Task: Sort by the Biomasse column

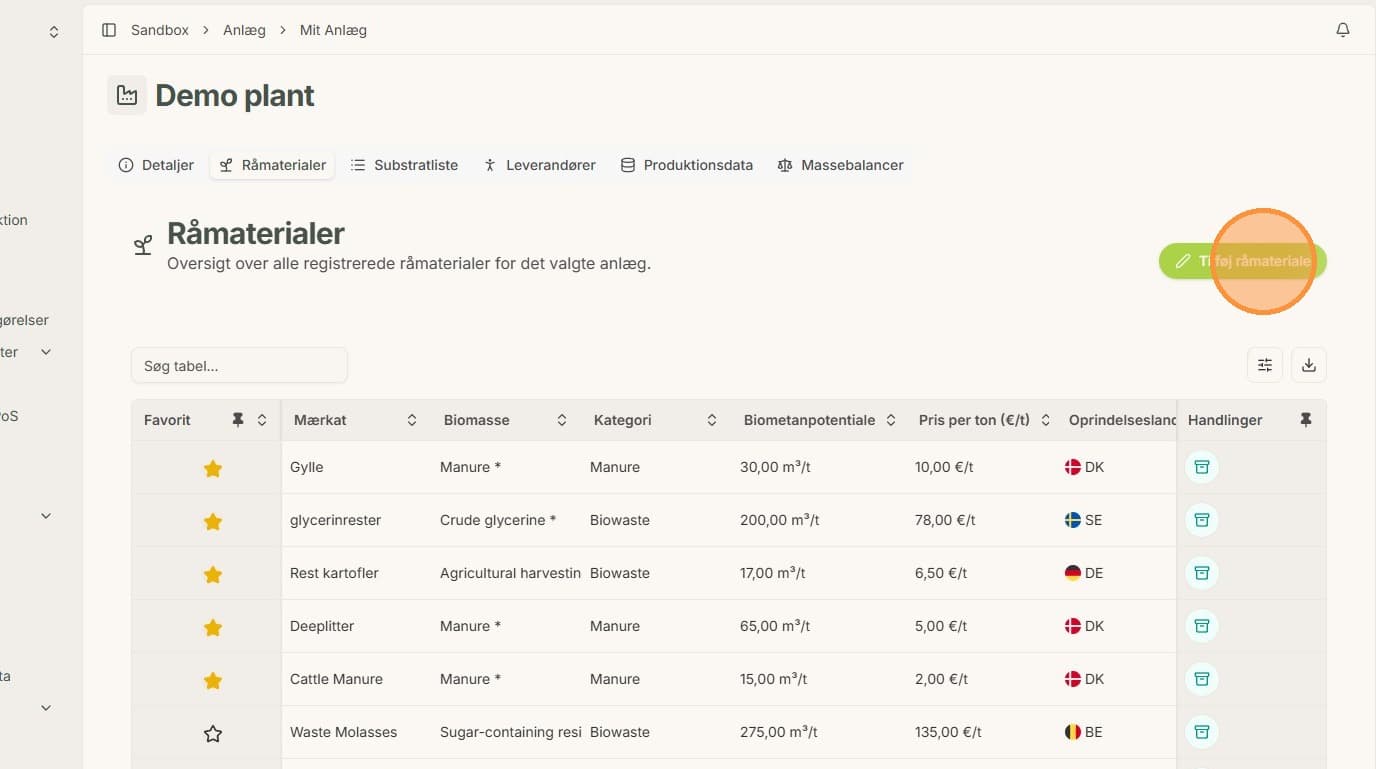Action: pyautogui.click(x=562, y=420)
